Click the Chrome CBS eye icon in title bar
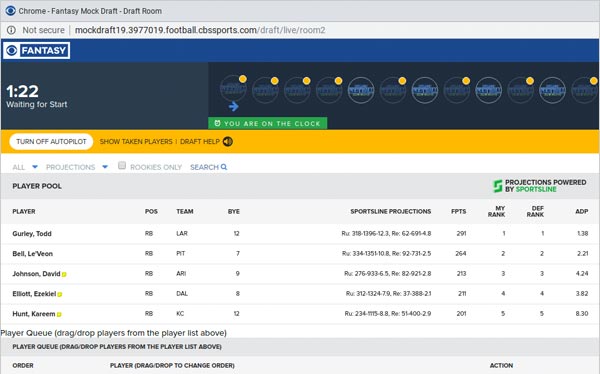This screenshot has width=600, height=374. 10,11
